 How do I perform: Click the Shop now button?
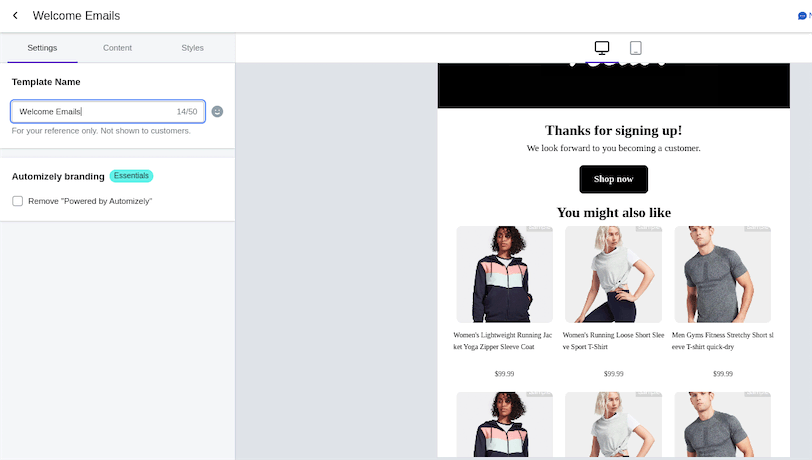[613, 179]
